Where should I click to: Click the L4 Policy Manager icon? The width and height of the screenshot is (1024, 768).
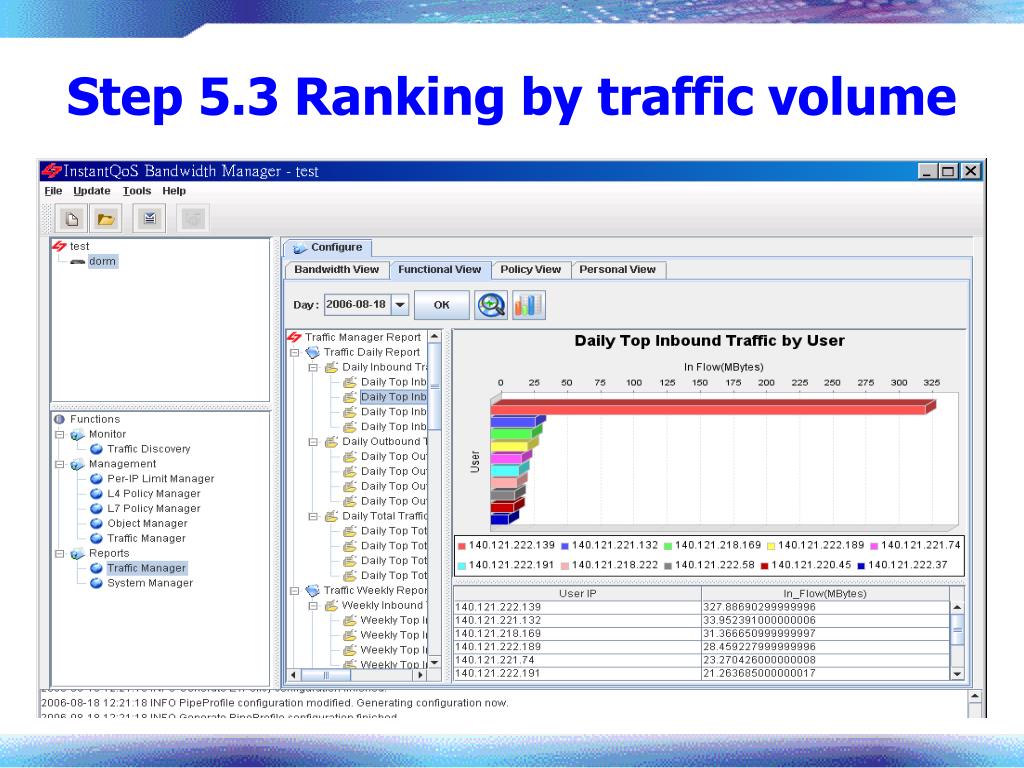click(x=96, y=494)
